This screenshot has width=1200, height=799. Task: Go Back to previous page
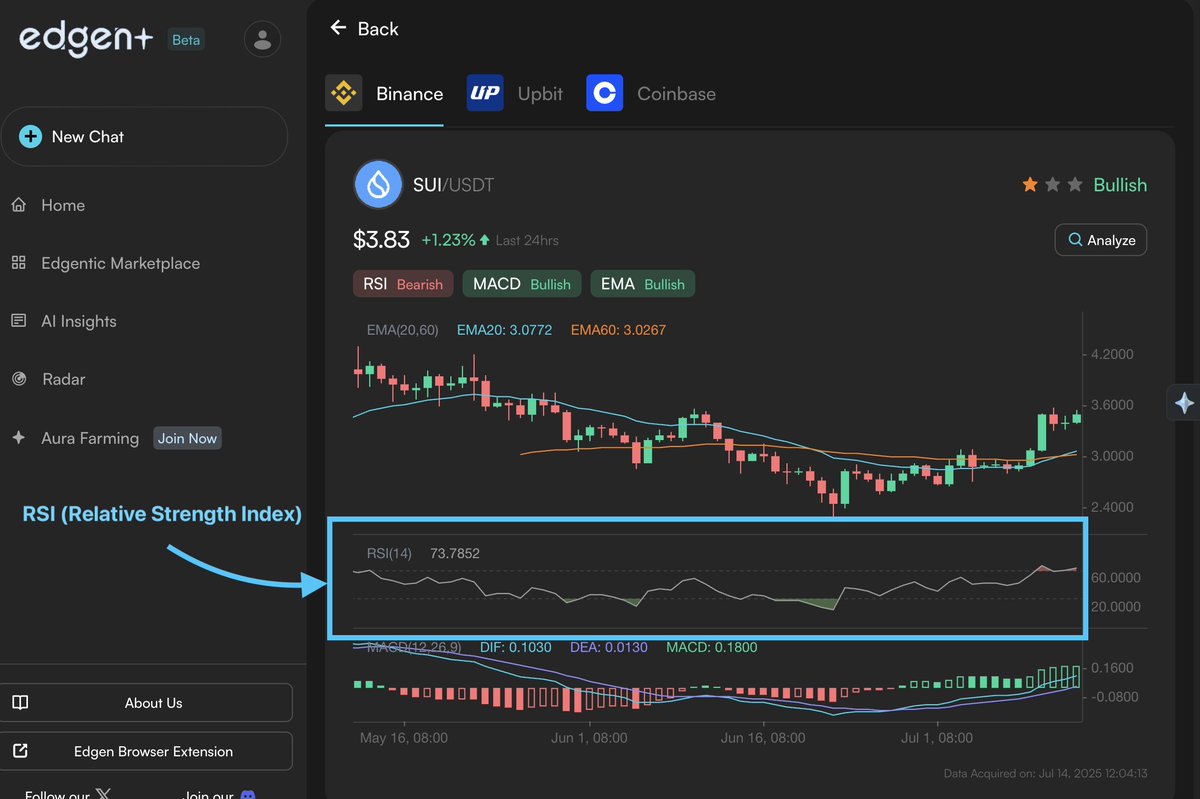point(364,28)
